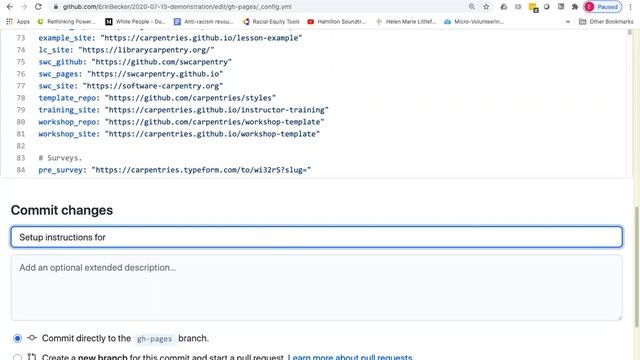Expand the hidden bookmarks overflow chevron
Screen dimensions: 640x360
coord(568,22)
